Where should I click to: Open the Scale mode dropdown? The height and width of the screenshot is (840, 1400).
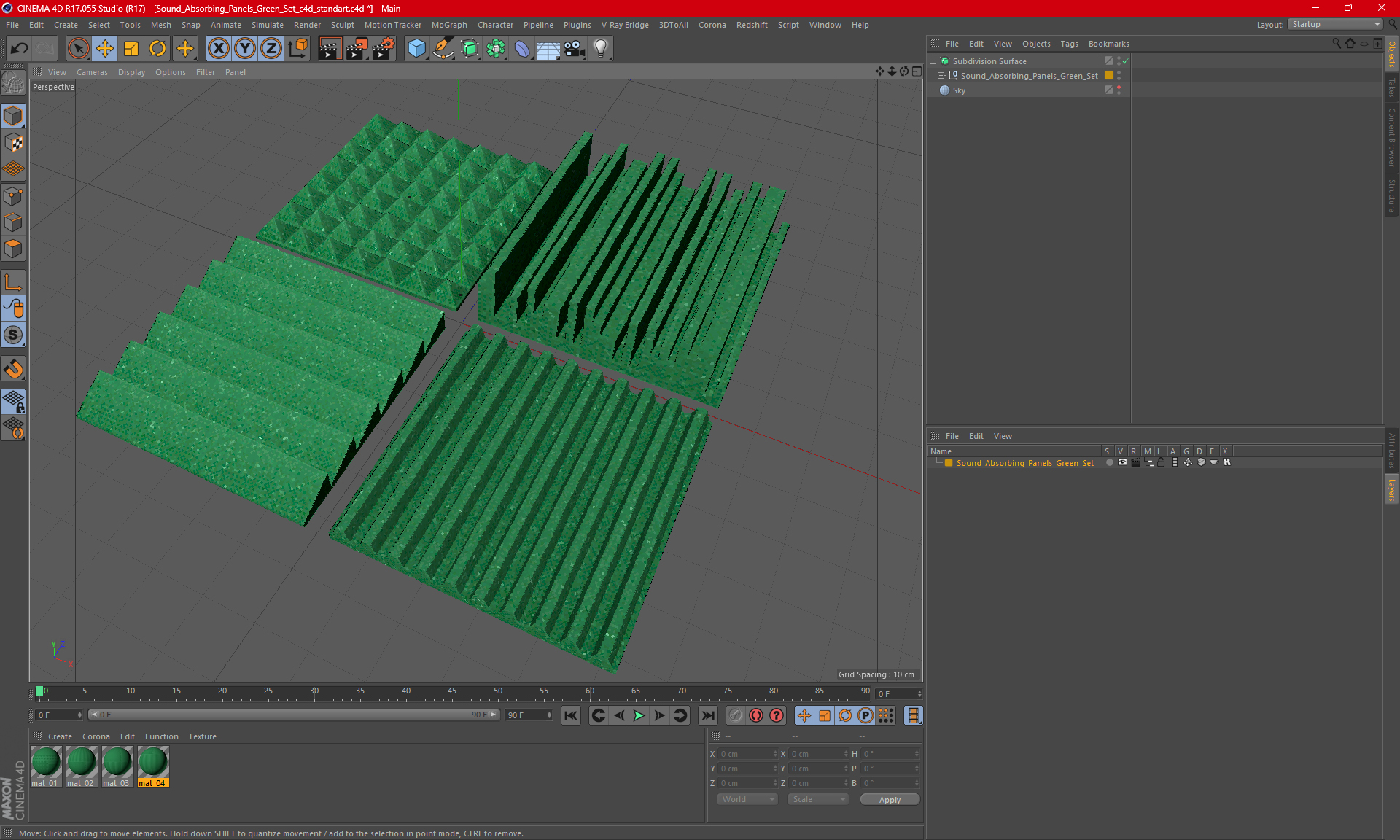pos(818,799)
